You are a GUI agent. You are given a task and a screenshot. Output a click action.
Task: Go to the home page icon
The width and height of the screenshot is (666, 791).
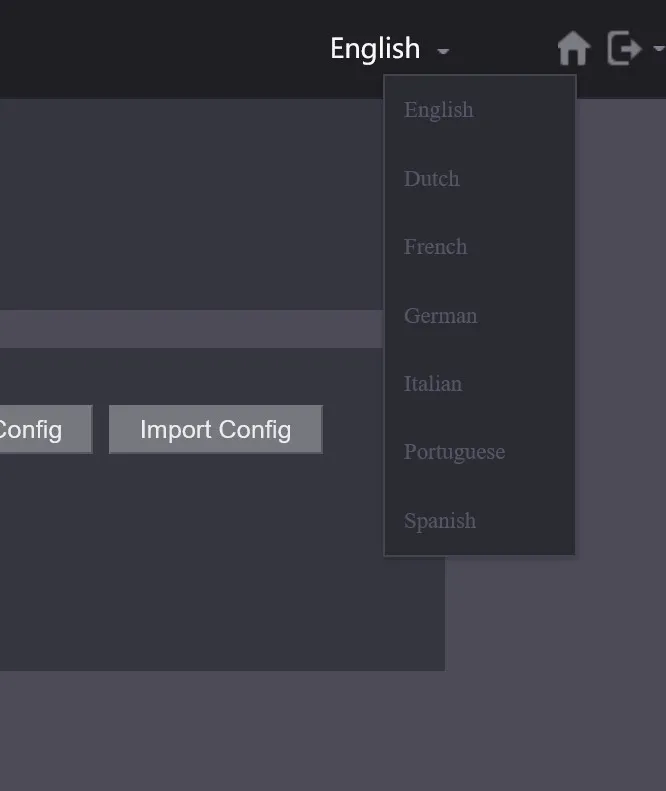(x=574, y=48)
